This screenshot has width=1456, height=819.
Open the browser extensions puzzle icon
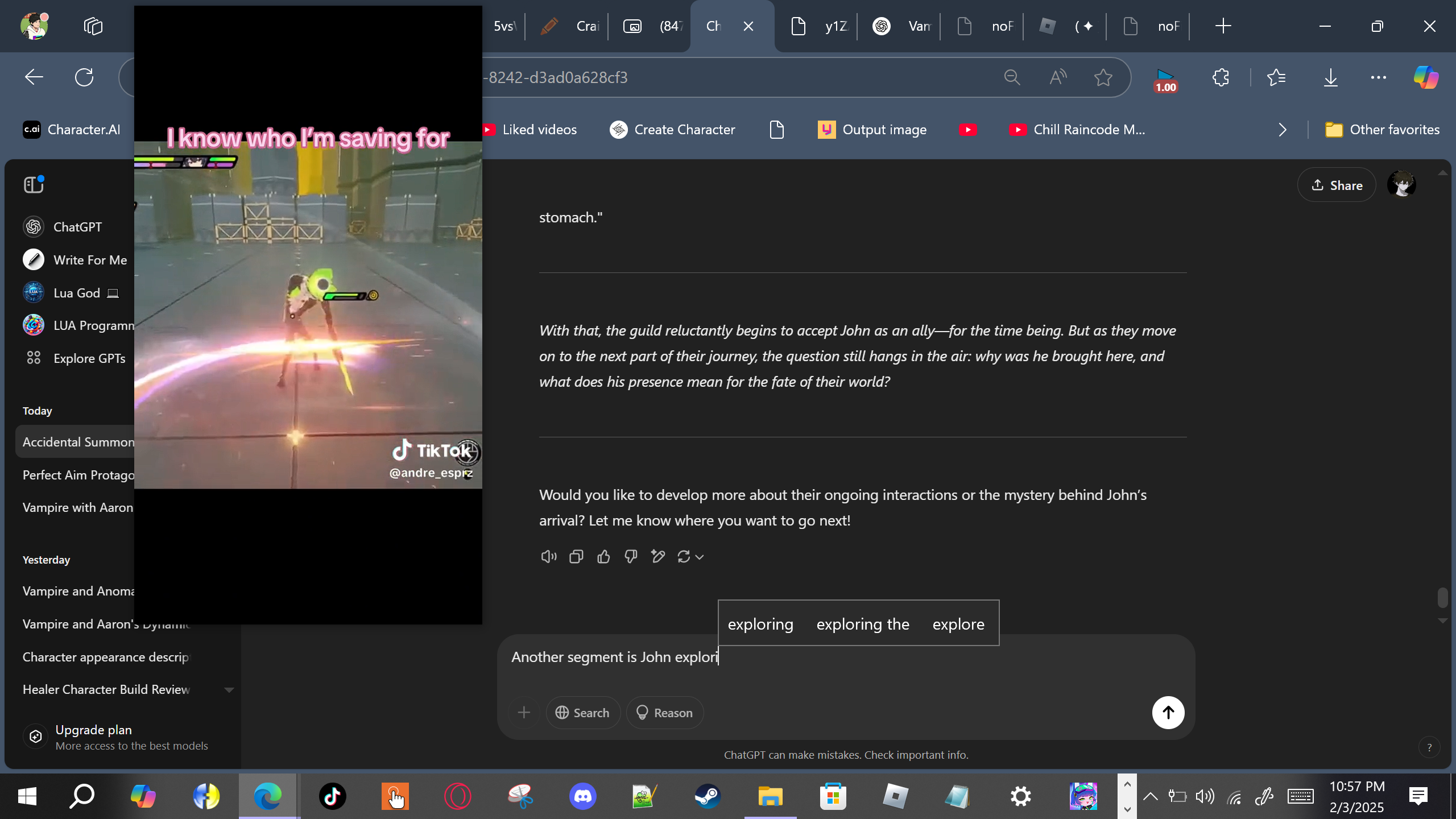tap(1221, 77)
